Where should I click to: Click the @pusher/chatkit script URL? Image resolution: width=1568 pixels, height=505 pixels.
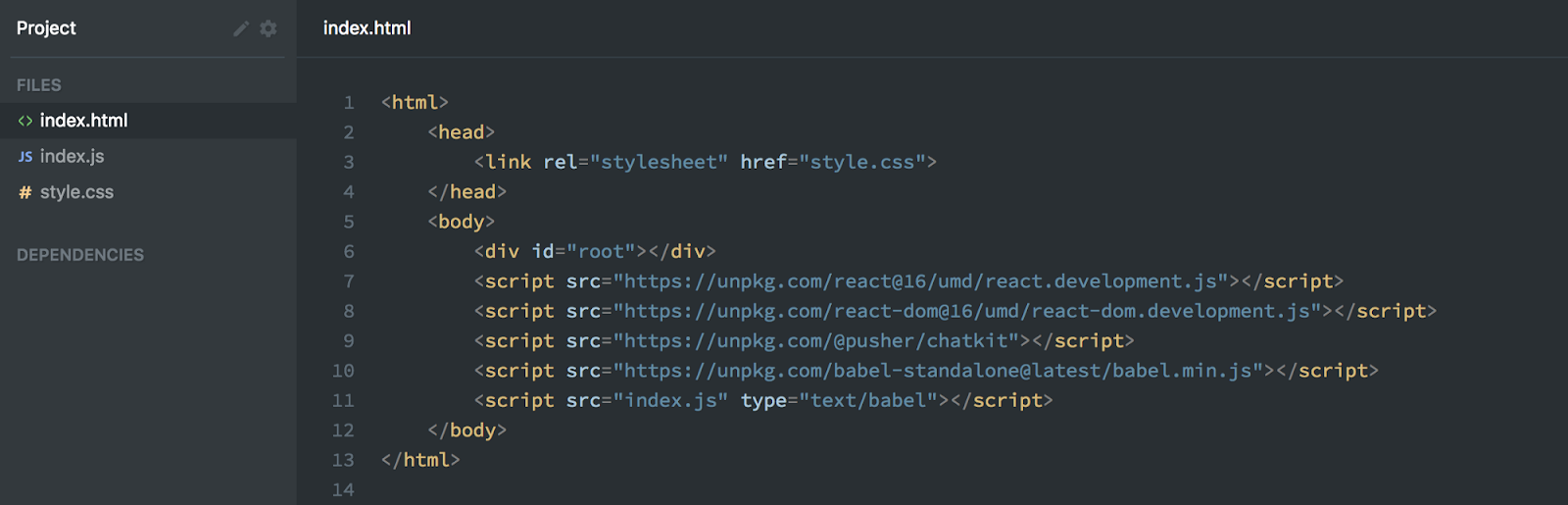click(x=816, y=340)
